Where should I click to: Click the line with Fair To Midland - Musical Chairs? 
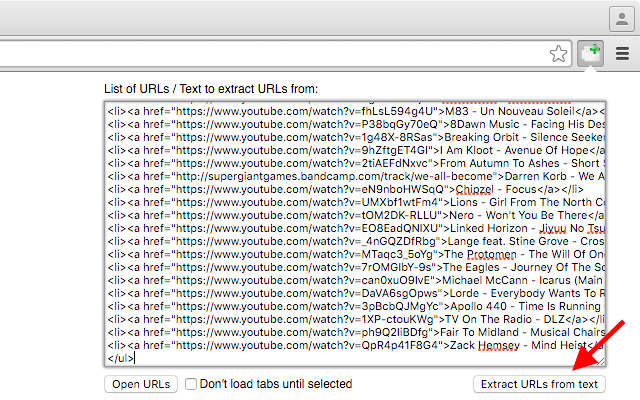pyautogui.click(x=356, y=332)
